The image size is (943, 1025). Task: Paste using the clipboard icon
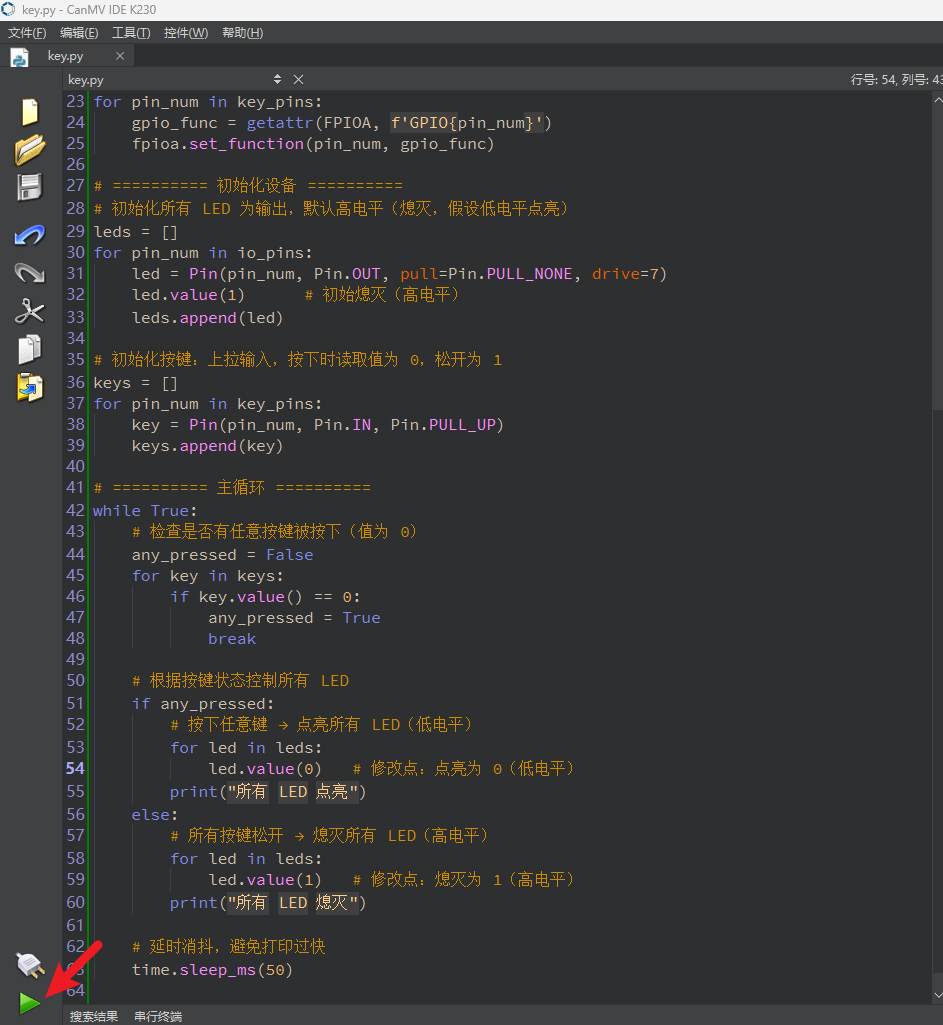point(29,387)
